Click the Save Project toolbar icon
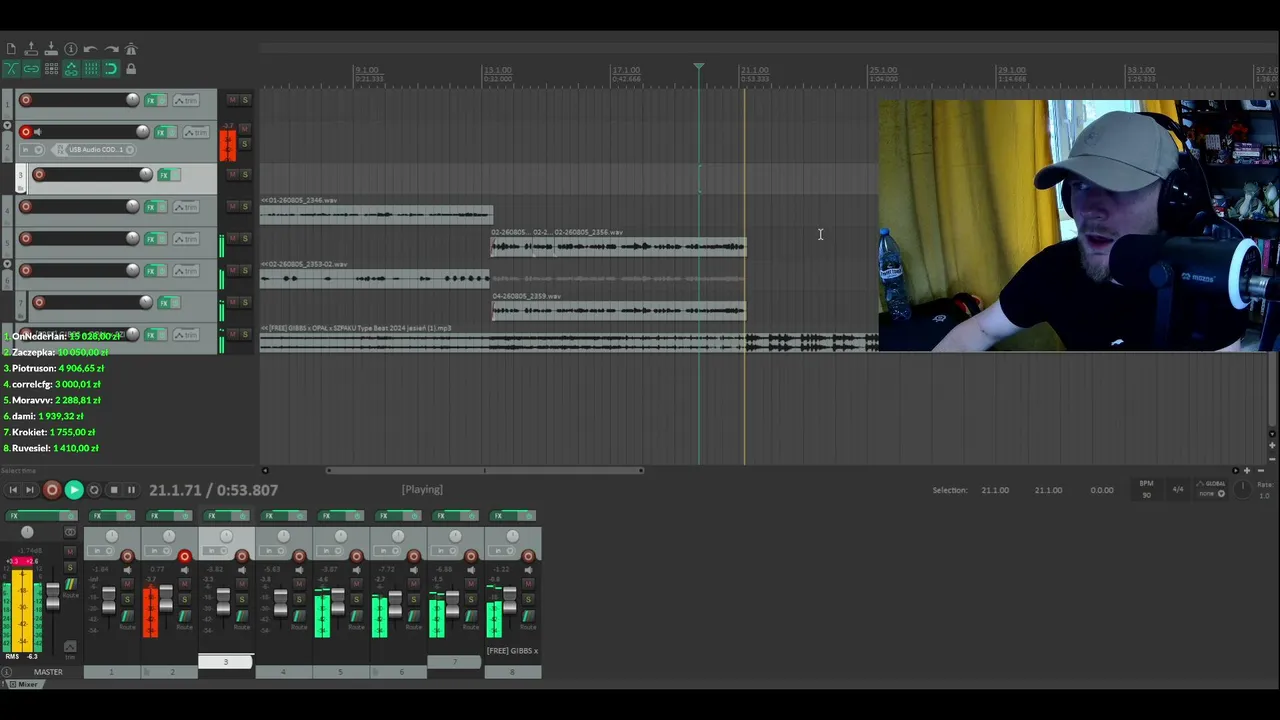The width and height of the screenshot is (1280, 720). point(50,49)
